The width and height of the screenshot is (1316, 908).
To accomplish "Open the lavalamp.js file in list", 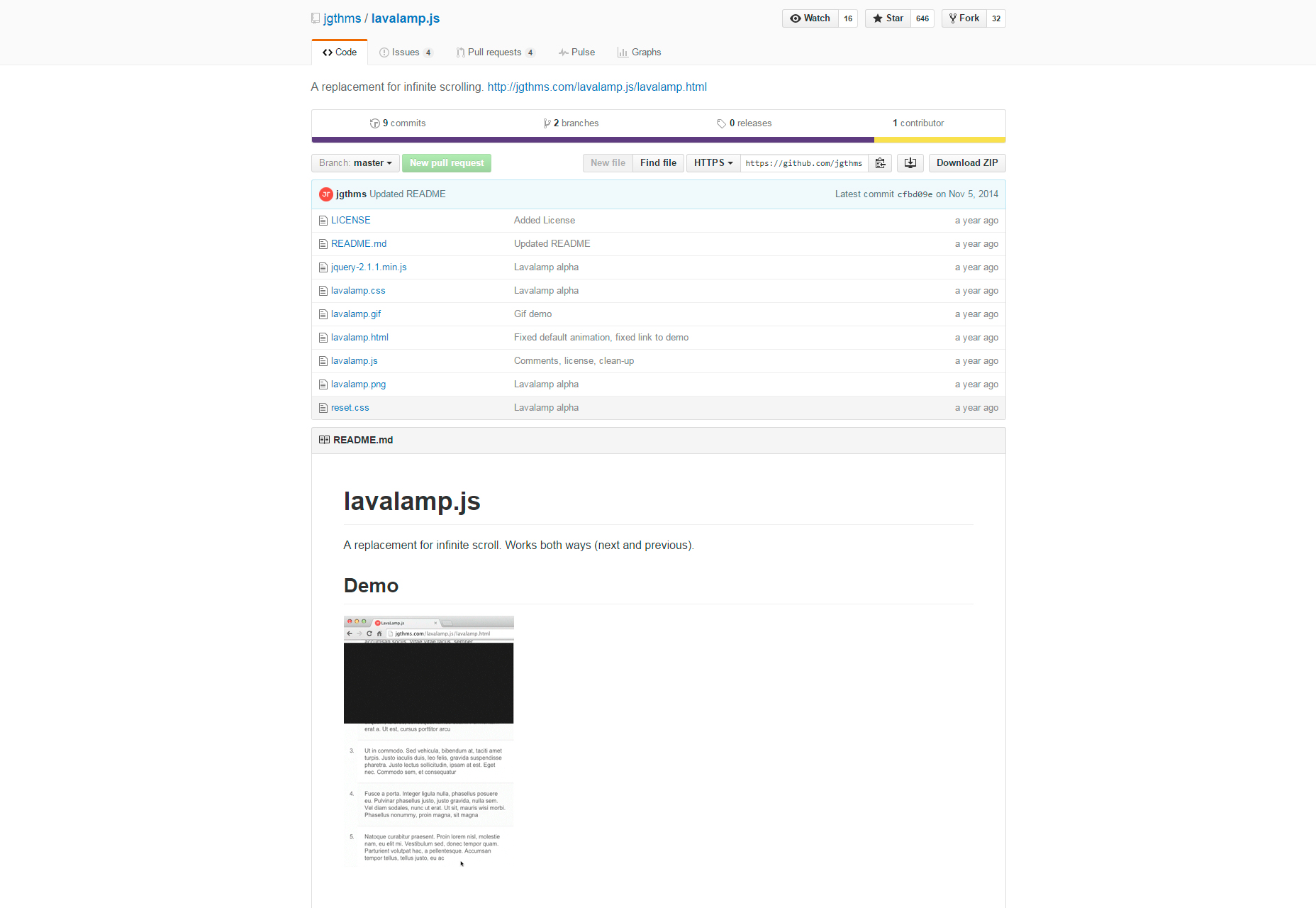I will (355, 361).
